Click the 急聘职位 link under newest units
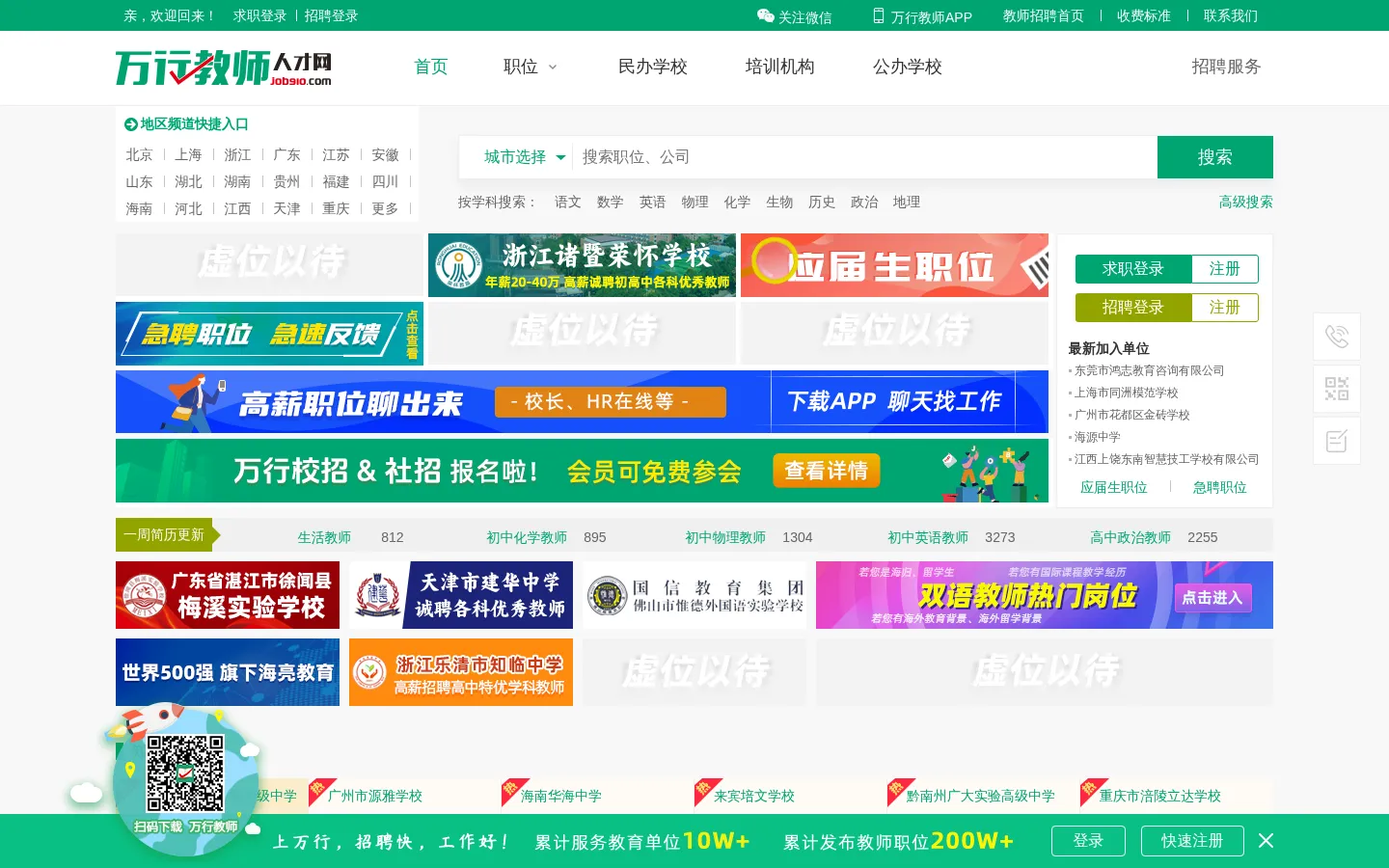The width and height of the screenshot is (1389, 868). point(1220,487)
